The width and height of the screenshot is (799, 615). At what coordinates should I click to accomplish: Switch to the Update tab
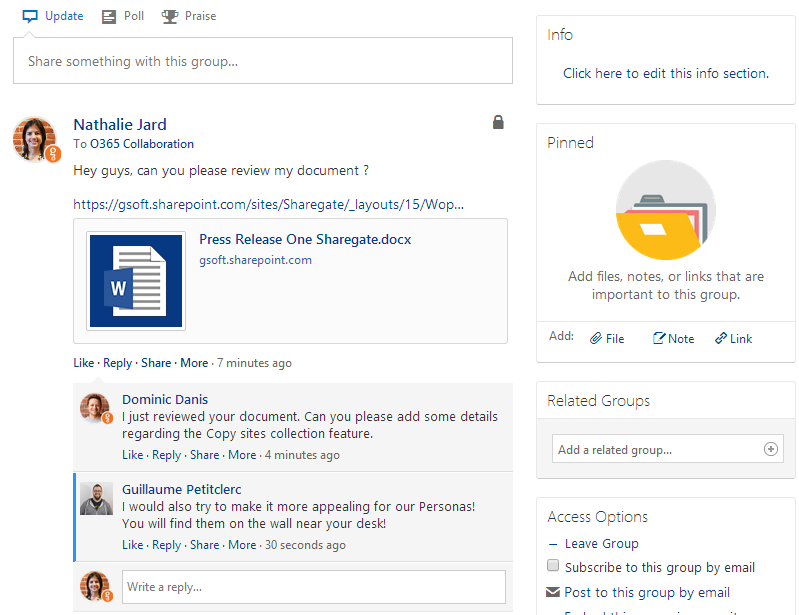53,16
